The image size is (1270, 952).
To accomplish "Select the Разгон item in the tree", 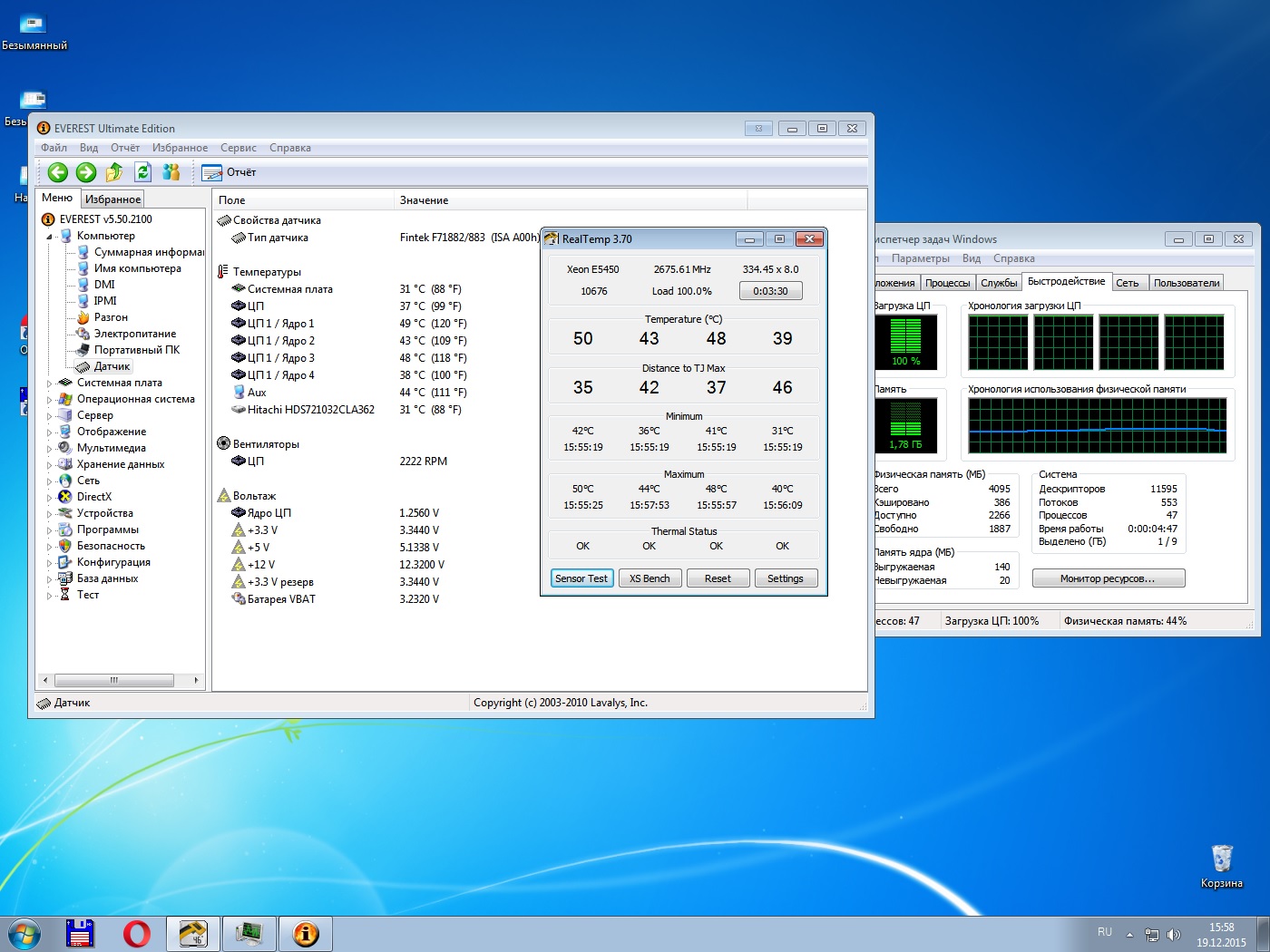I will (111, 317).
